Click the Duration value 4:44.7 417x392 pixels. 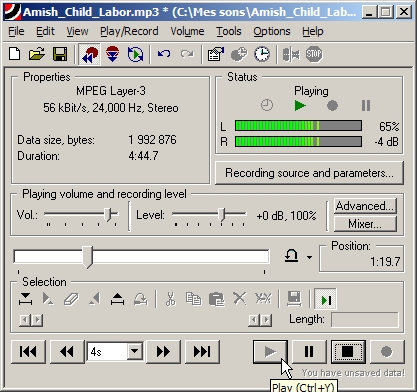click(x=143, y=156)
